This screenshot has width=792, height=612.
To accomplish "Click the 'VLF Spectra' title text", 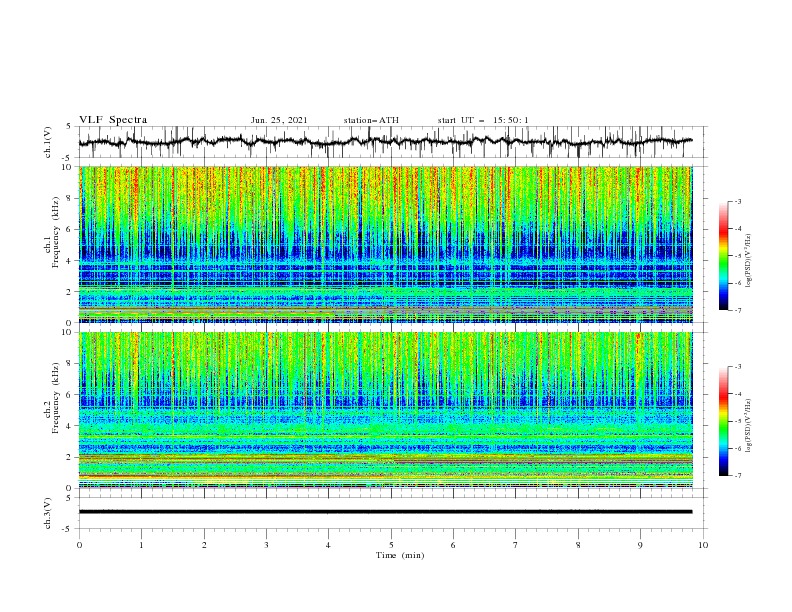I will pyautogui.click(x=113, y=120).
